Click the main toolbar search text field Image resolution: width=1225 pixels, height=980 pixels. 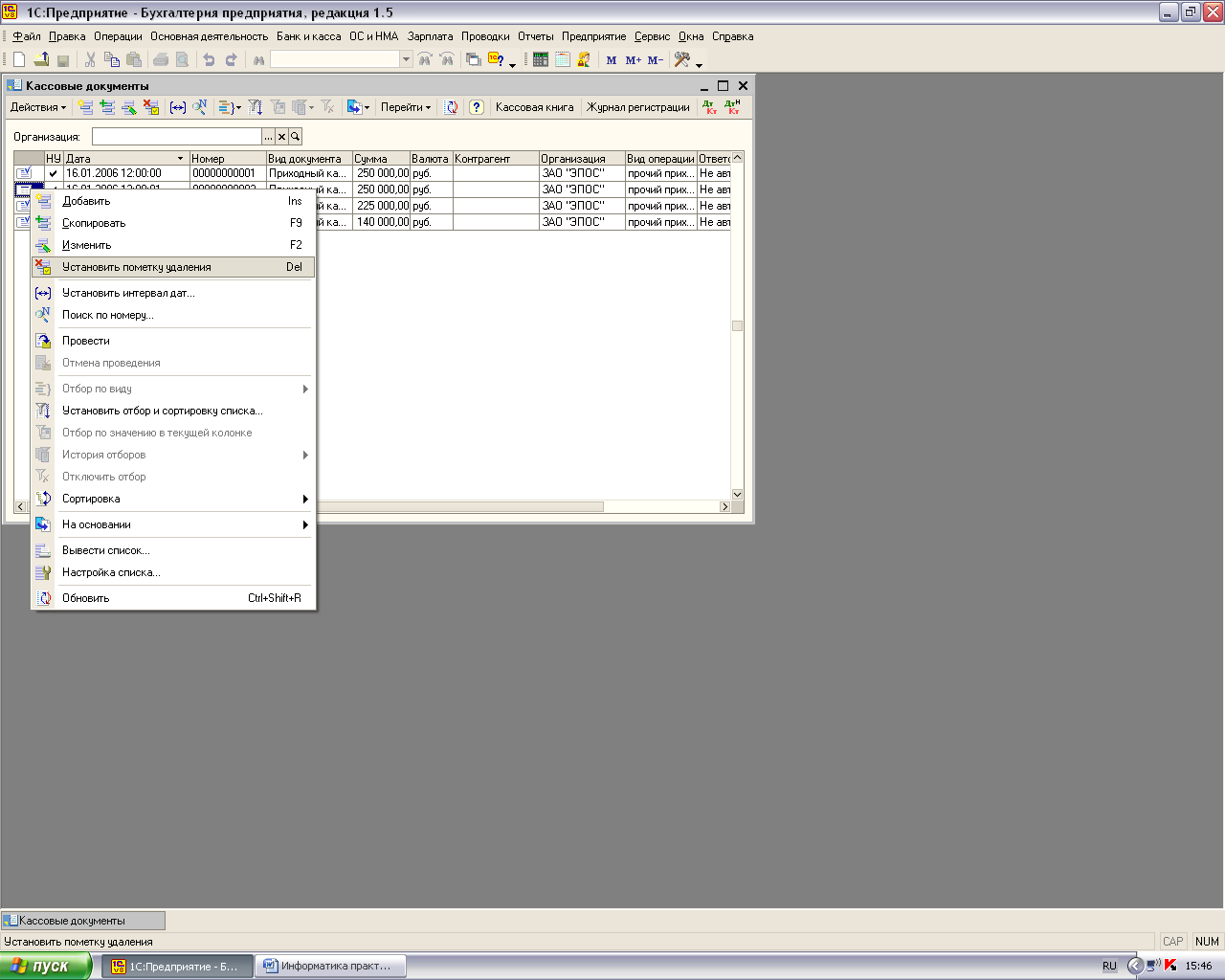coord(335,59)
